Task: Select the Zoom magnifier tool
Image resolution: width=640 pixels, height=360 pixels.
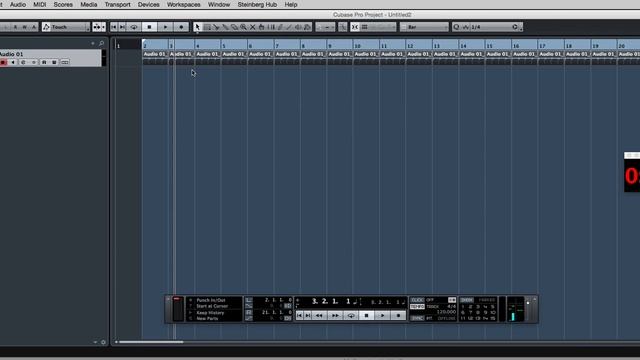Action: coord(243,27)
